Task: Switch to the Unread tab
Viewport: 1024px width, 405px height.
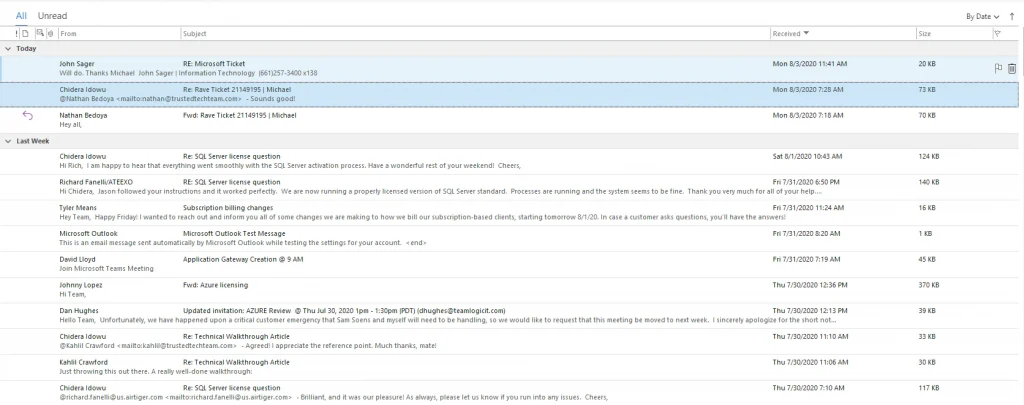Action: (52, 17)
